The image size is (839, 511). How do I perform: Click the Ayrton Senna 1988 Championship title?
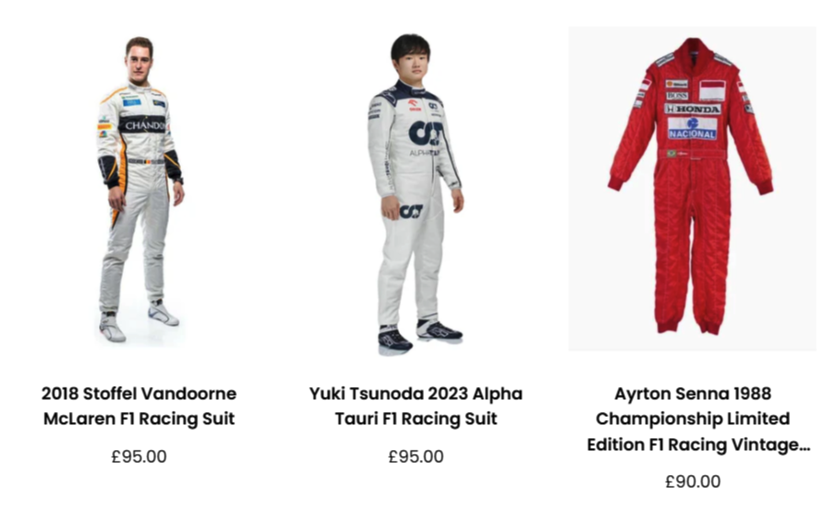click(693, 419)
